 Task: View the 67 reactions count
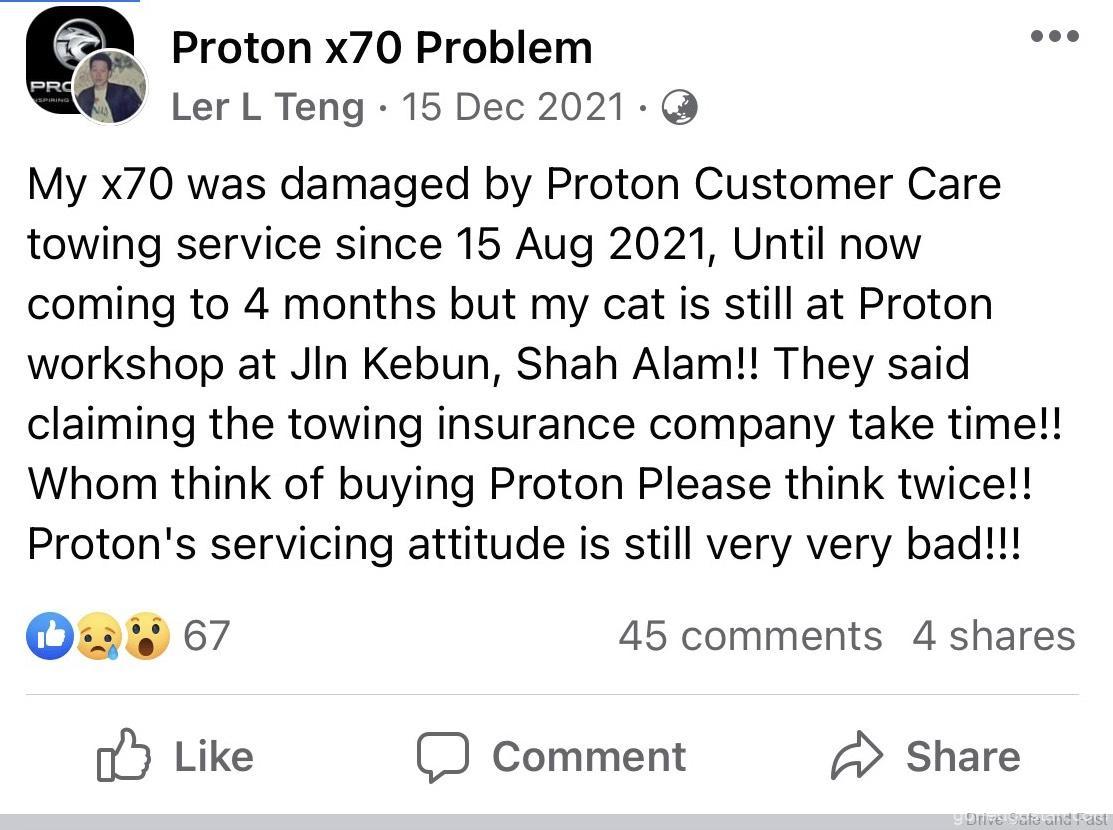click(x=207, y=636)
